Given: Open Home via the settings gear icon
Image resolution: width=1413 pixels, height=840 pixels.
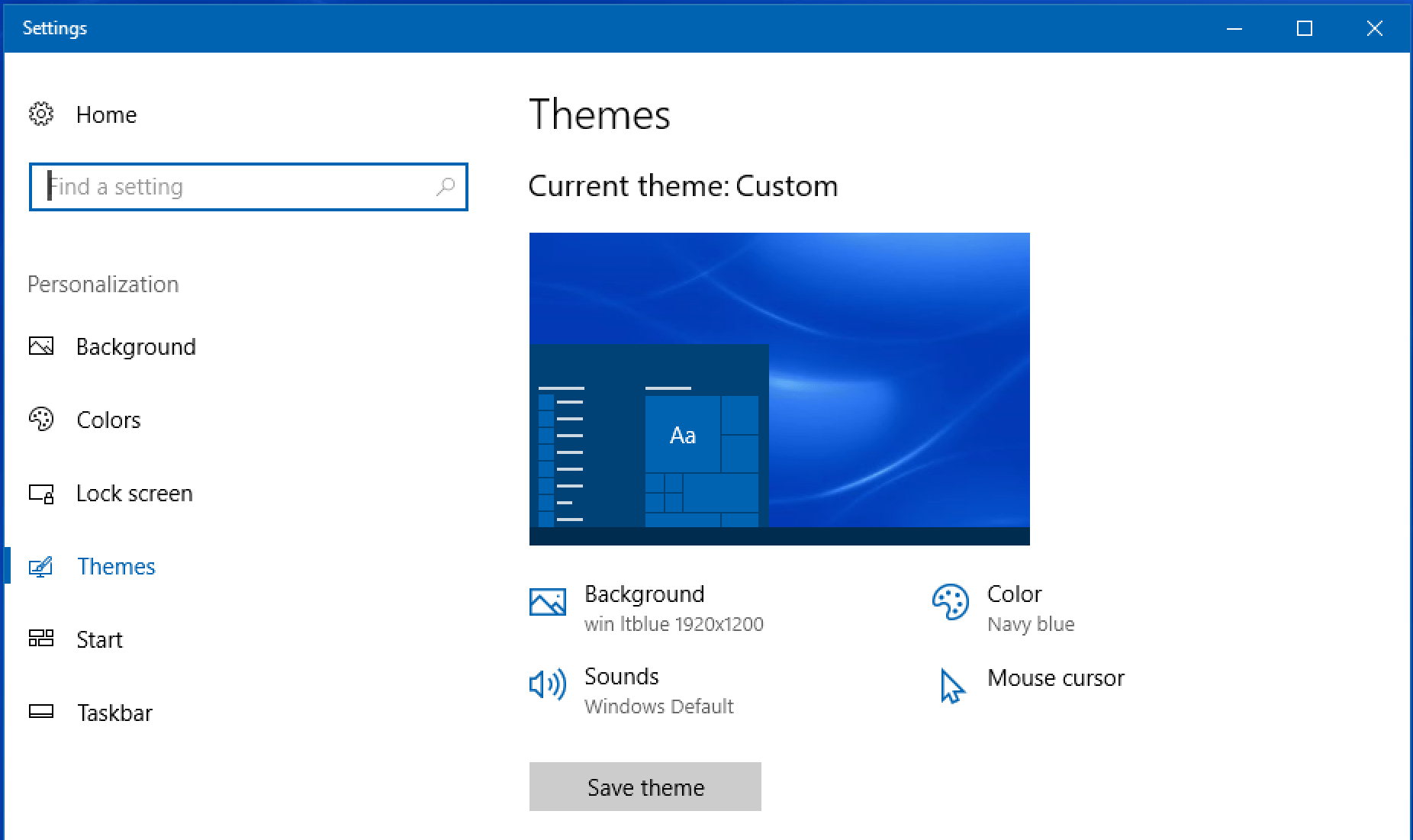Looking at the screenshot, I should click(x=41, y=114).
